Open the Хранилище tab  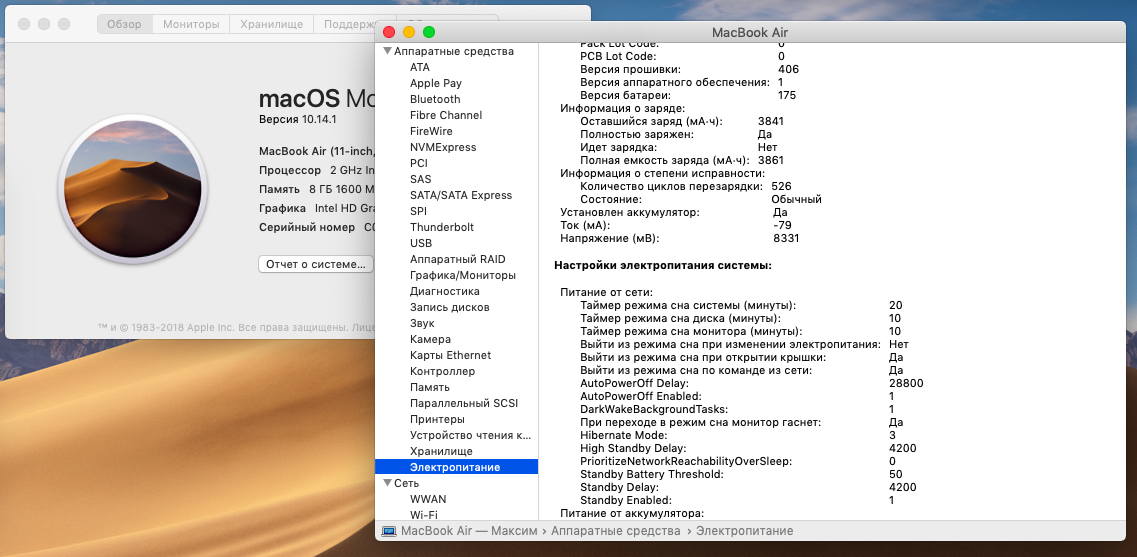coord(270,24)
